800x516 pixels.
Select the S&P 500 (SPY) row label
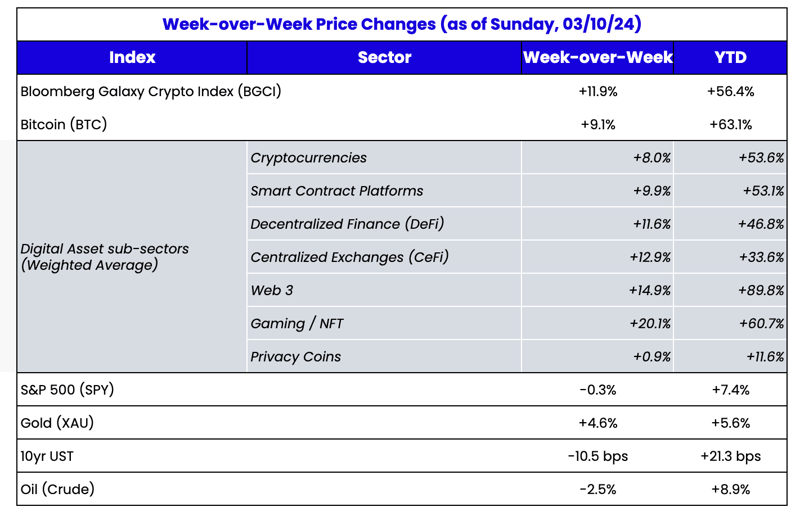(x=67, y=390)
